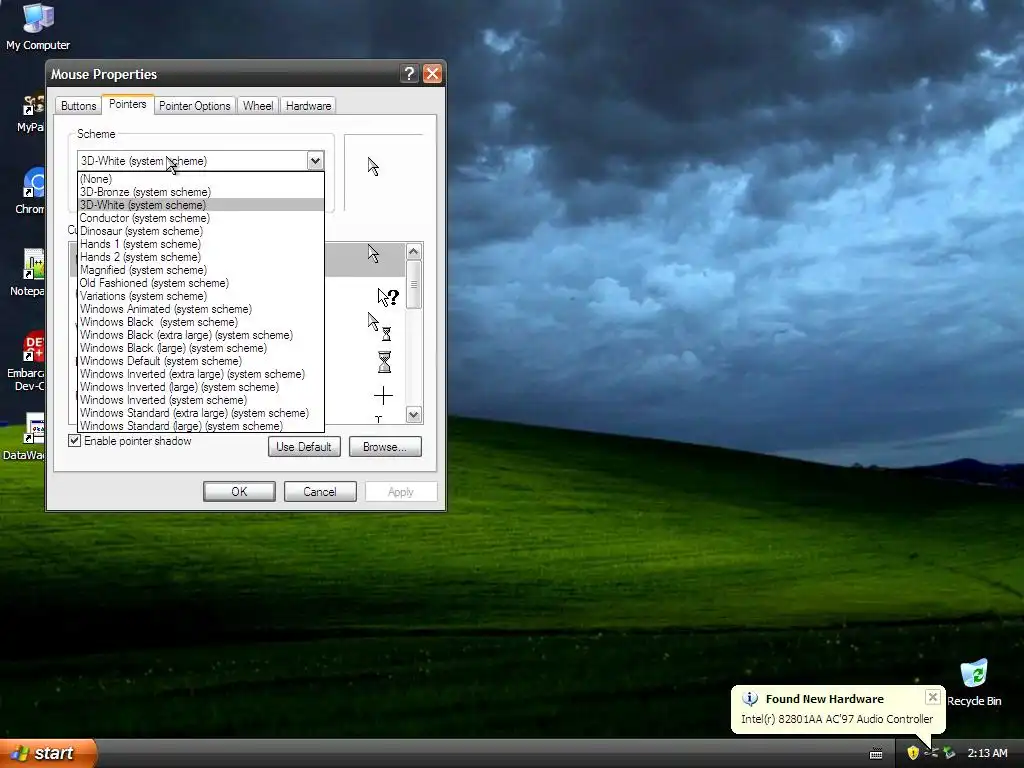
Task: Close the Mouse Properties dialog
Action: (x=432, y=74)
